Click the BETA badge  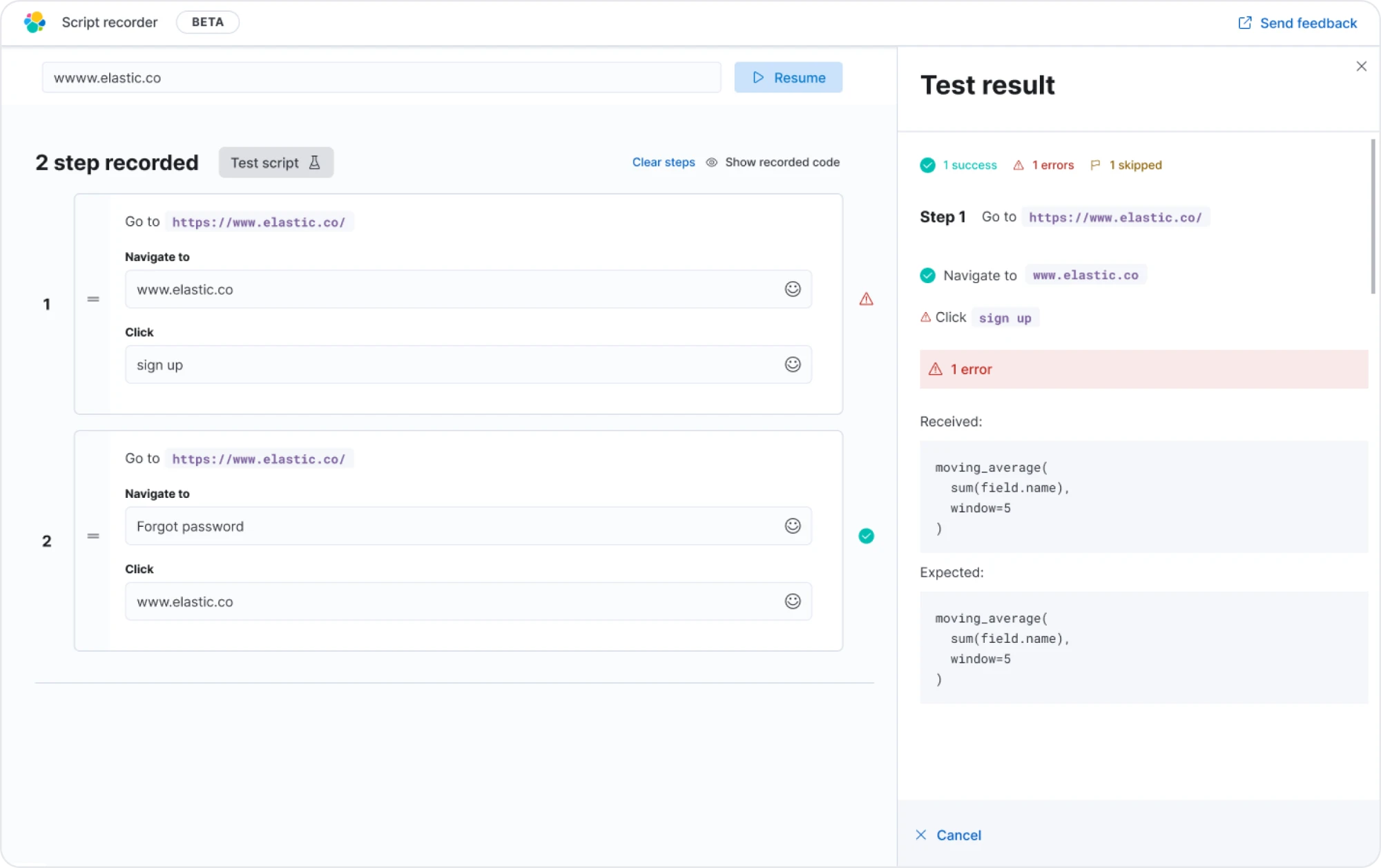pyautogui.click(x=208, y=22)
